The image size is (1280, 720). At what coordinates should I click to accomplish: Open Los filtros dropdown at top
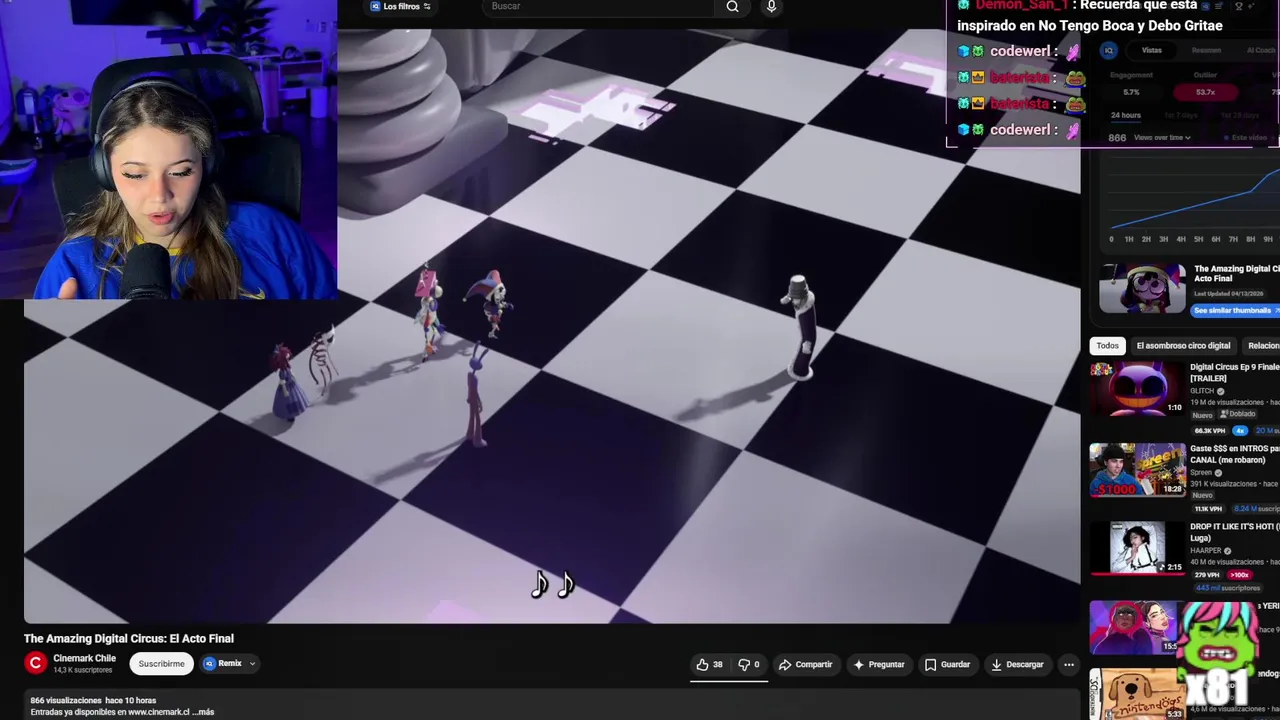tap(400, 6)
